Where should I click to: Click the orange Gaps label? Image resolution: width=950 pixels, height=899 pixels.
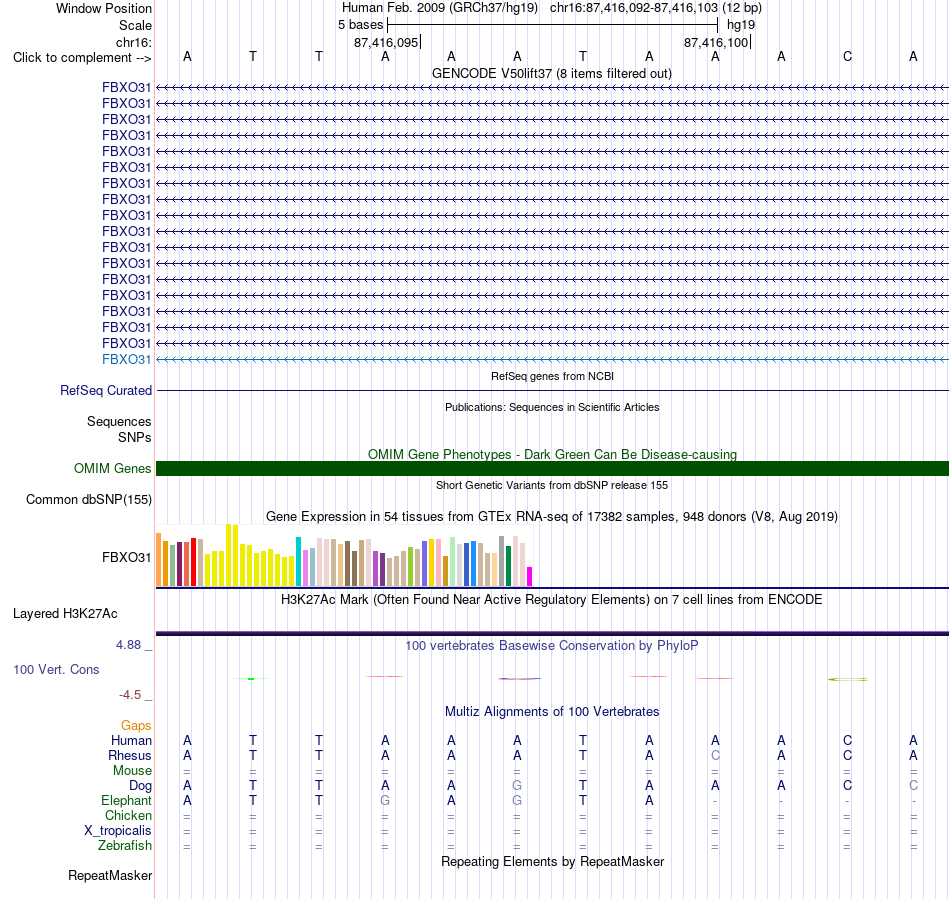point(136,725)
